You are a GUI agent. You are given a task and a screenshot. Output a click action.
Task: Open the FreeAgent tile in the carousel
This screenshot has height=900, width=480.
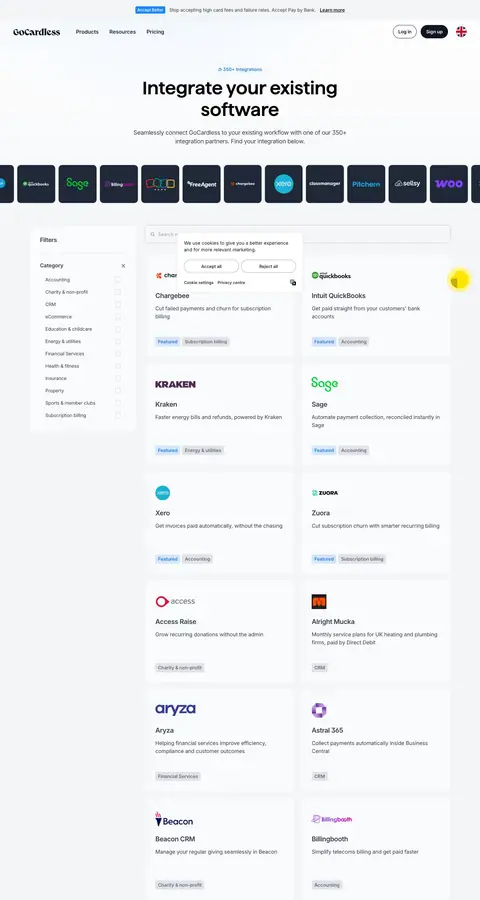tap(202, 184)
